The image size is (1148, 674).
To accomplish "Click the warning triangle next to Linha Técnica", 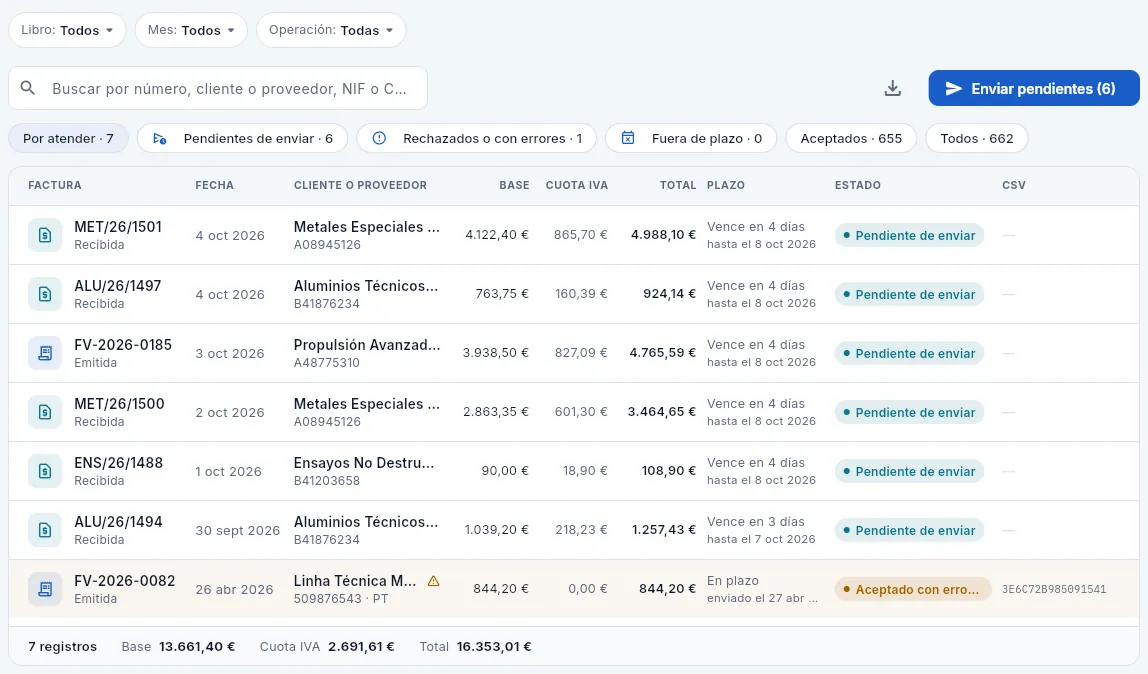I will point(433,581).
